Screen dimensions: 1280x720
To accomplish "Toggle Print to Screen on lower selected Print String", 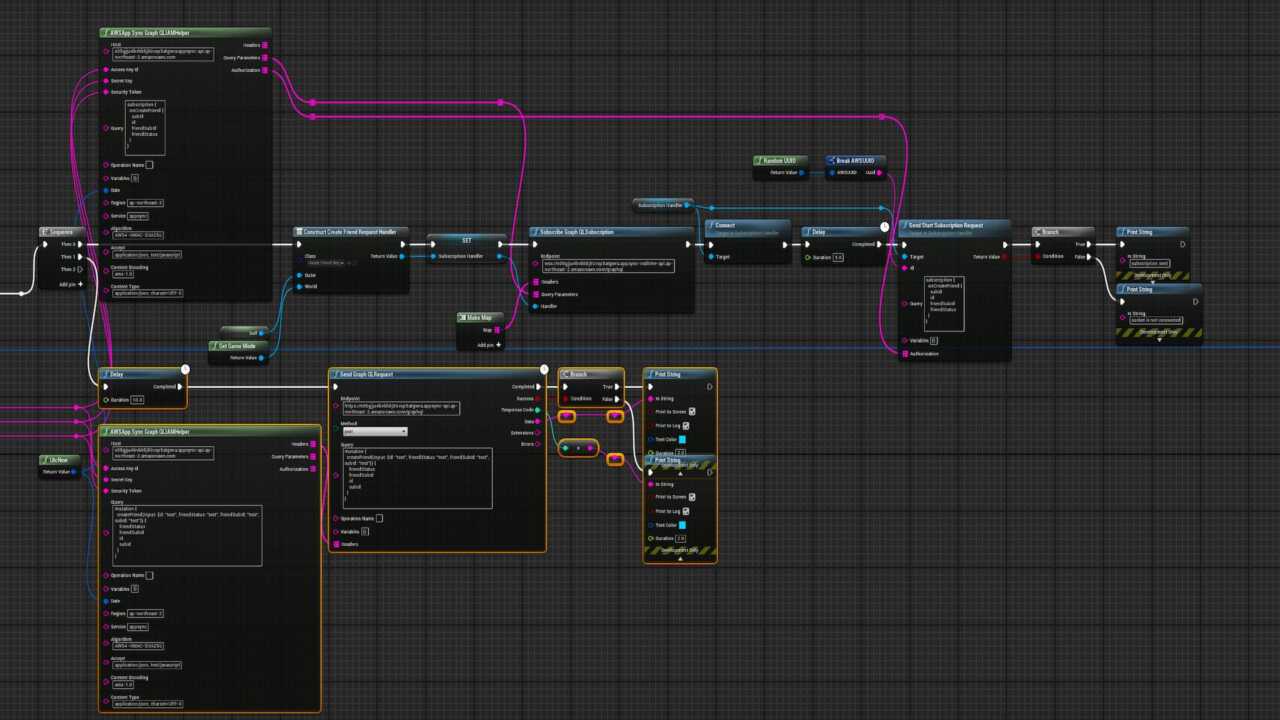I will pyautogui.click(x=692, y=497).
